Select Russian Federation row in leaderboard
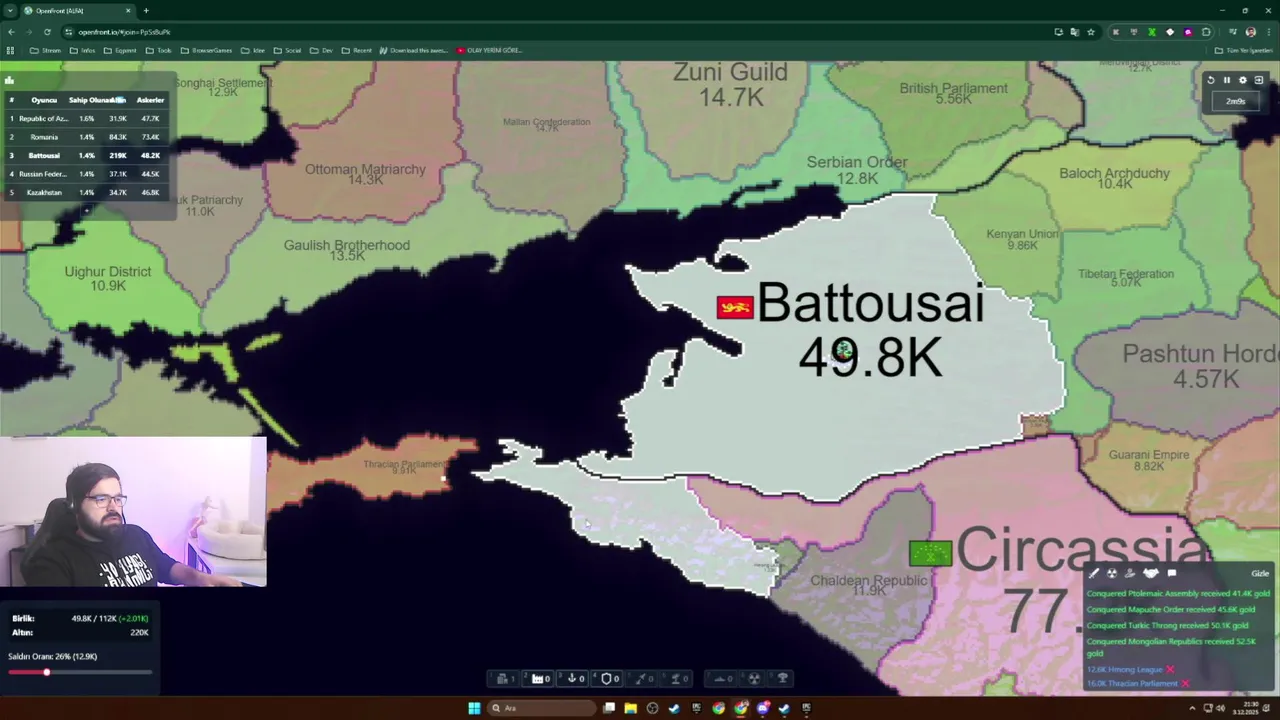The image size is (1280, 720). (x=86, y=174)
